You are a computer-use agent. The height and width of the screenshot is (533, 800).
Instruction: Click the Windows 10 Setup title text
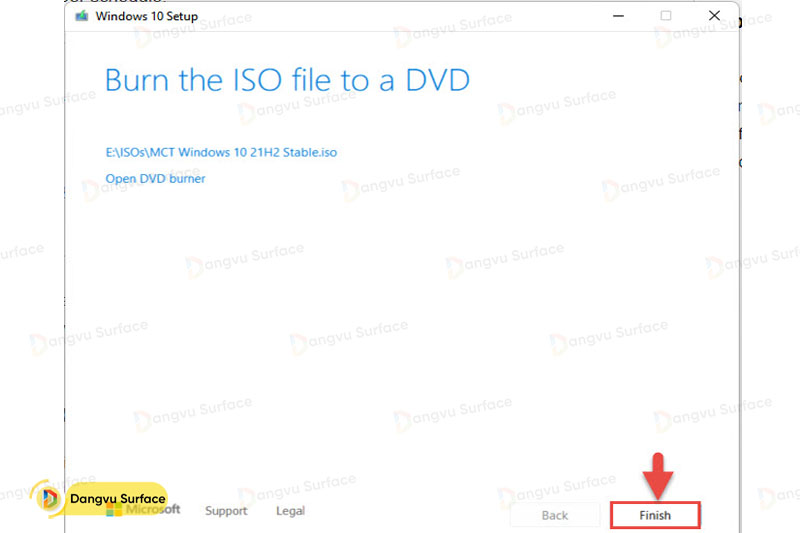tap(146, 16)
